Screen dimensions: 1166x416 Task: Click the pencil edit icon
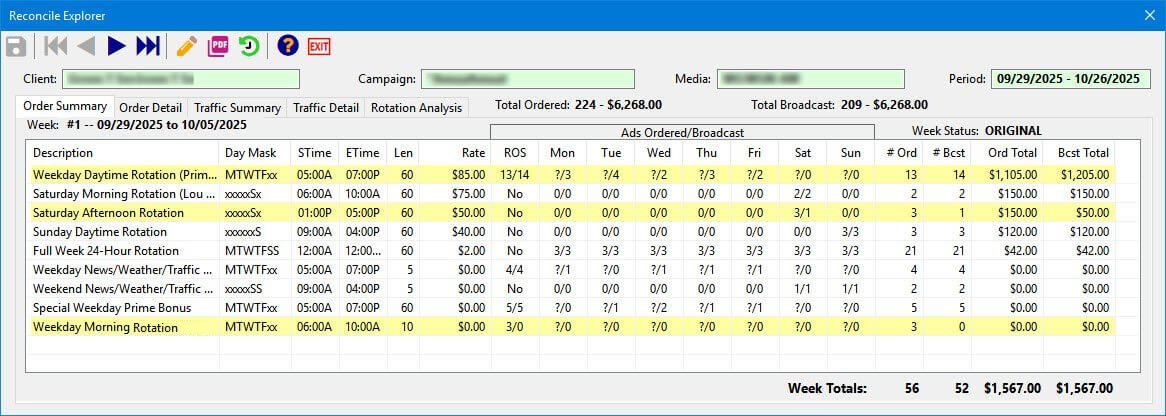coord(187,46)
